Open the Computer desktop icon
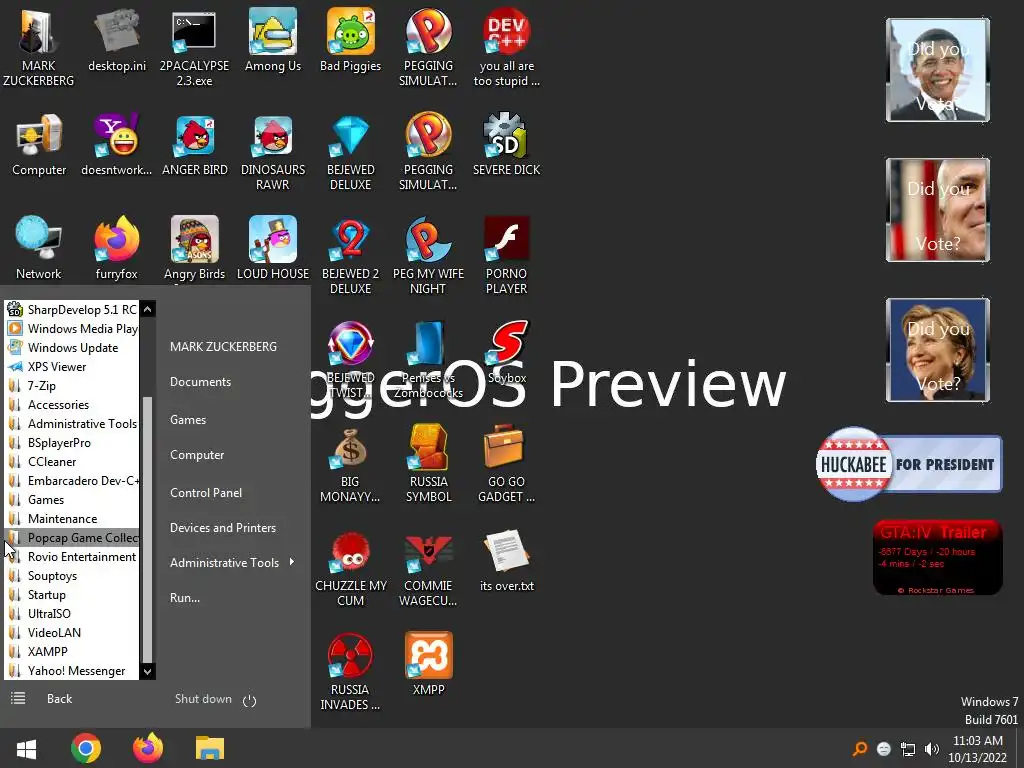The image size is (1024, 768). pyautogui.click(x=39, y=145)
